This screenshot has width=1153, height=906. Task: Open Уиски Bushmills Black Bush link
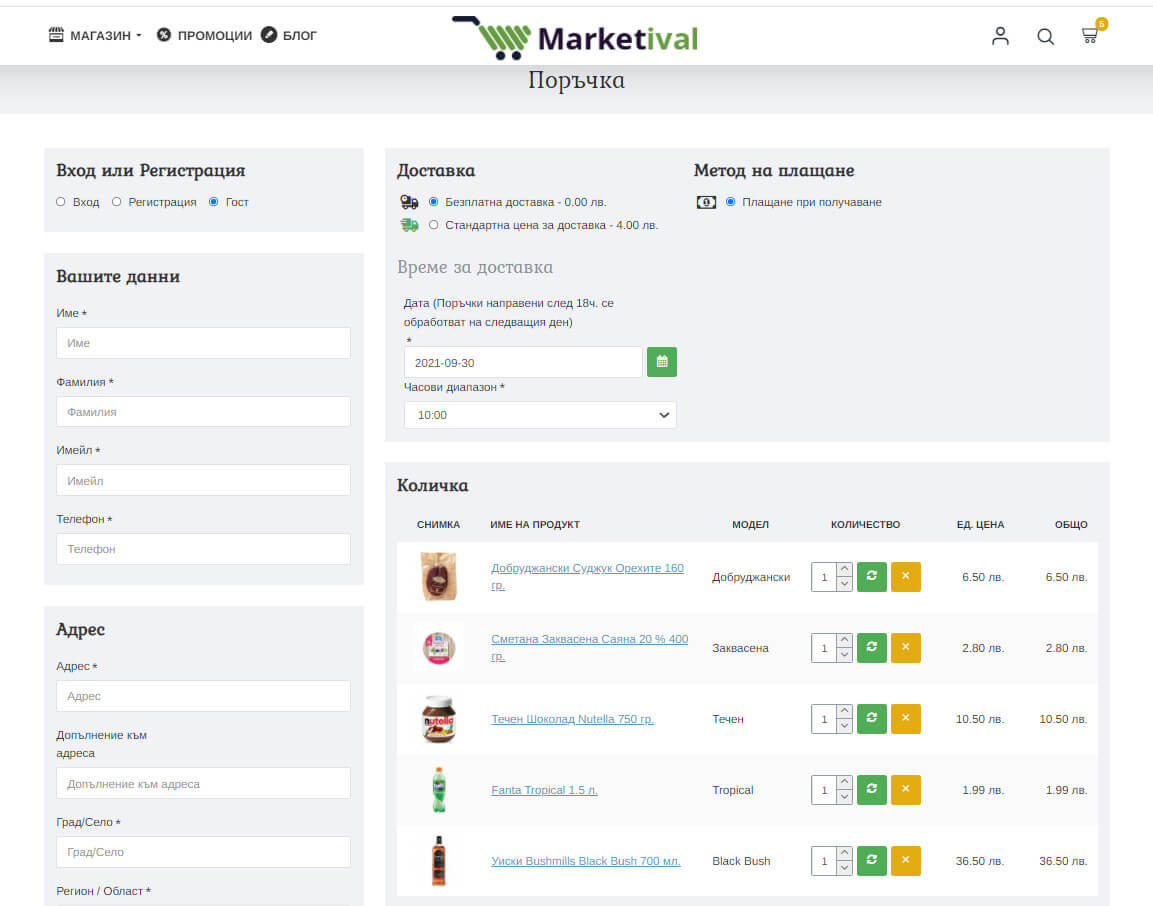click(585, 861)
